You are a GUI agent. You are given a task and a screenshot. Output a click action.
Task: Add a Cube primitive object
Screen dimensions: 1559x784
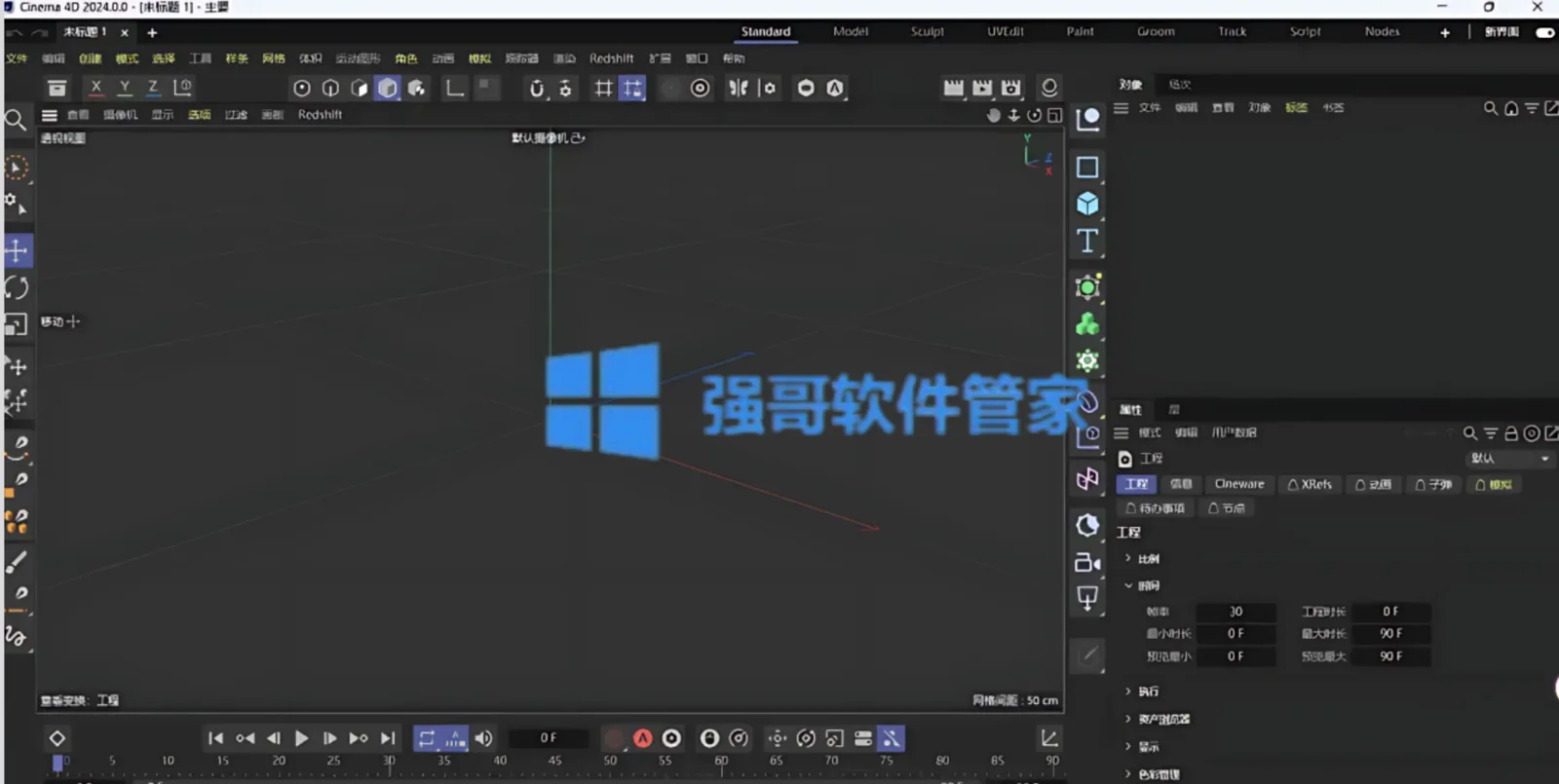click(1087, 204)
